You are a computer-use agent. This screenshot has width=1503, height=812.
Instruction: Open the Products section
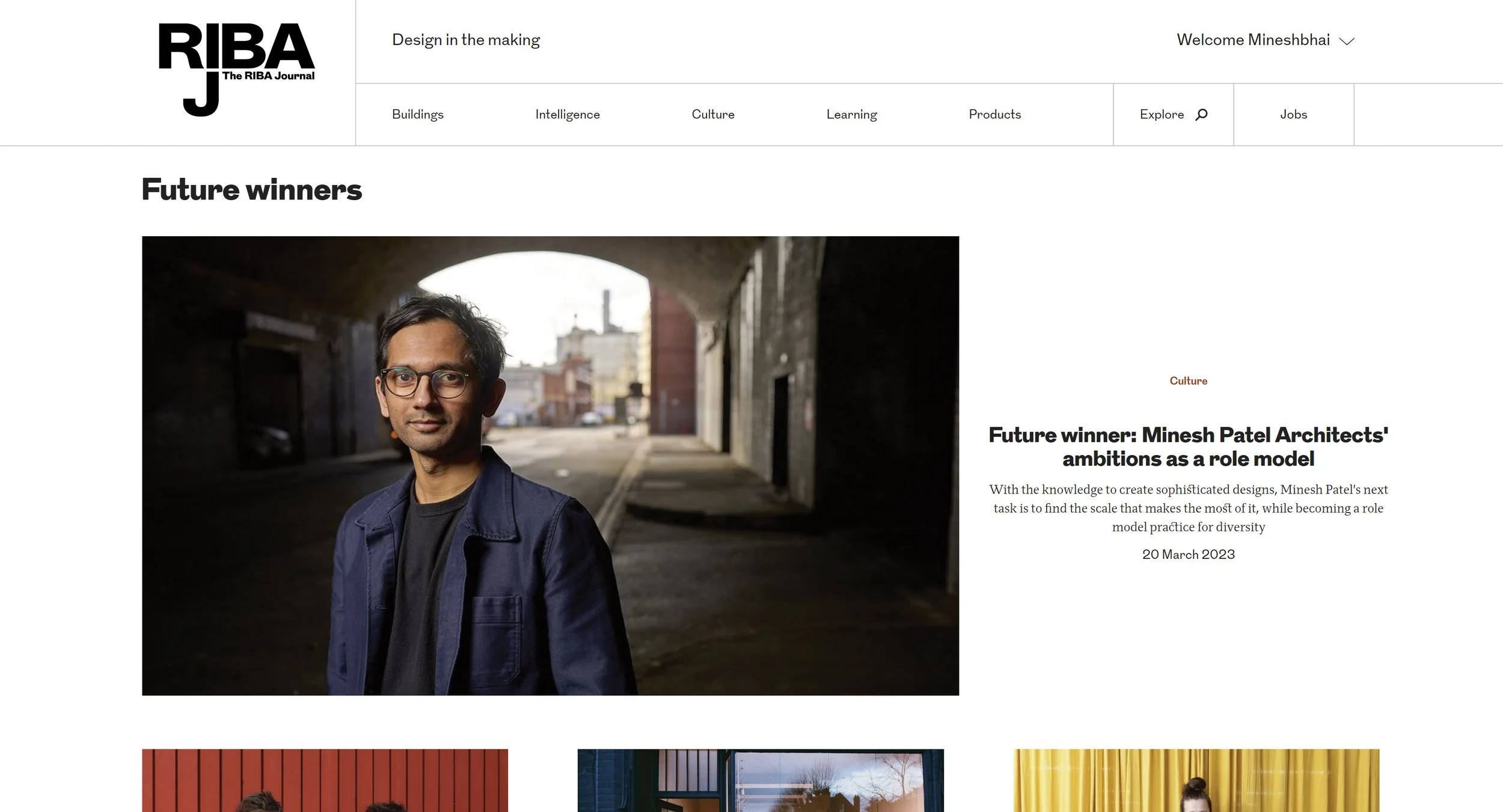994,114
